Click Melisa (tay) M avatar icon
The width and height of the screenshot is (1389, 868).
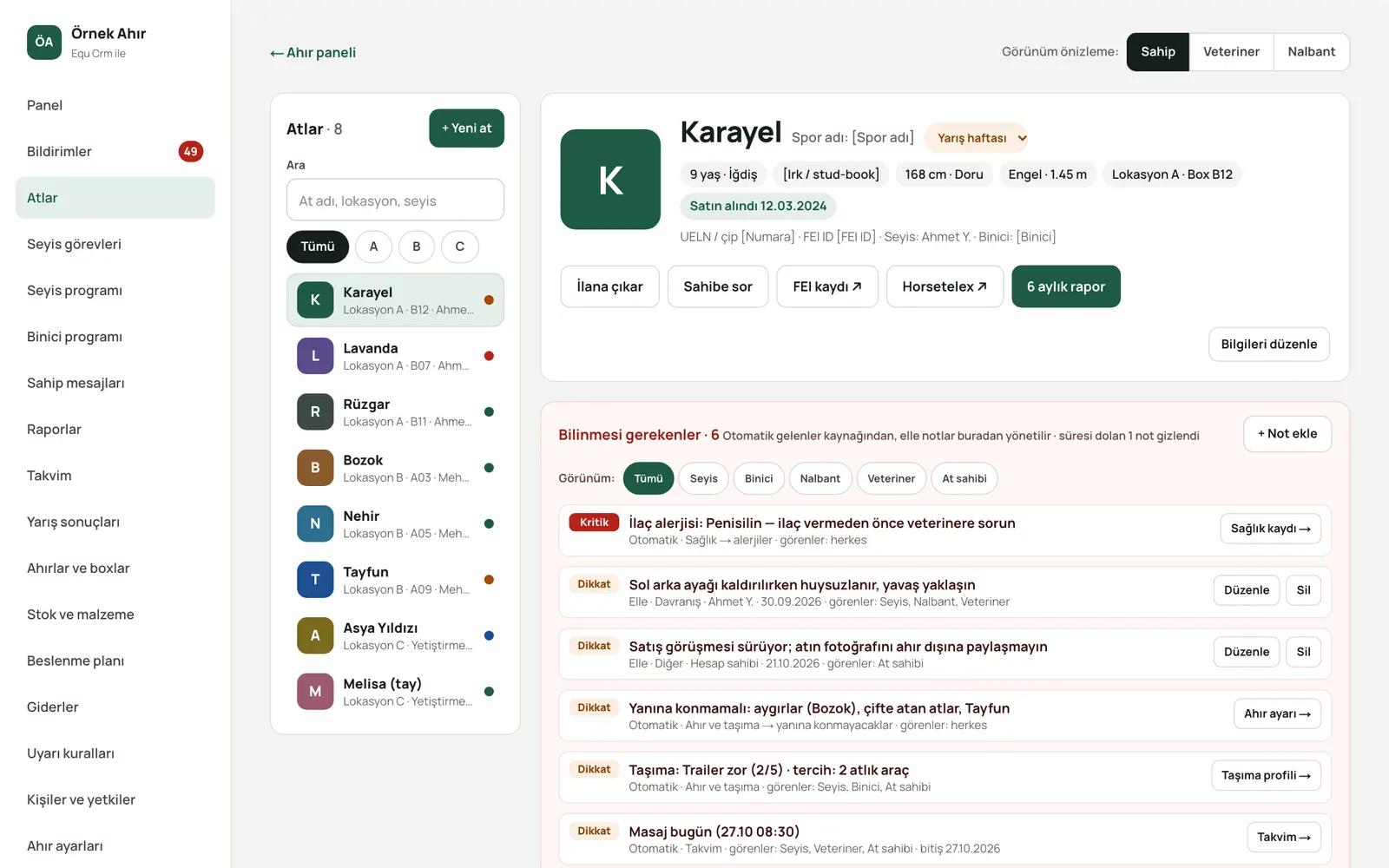point(315,692)
